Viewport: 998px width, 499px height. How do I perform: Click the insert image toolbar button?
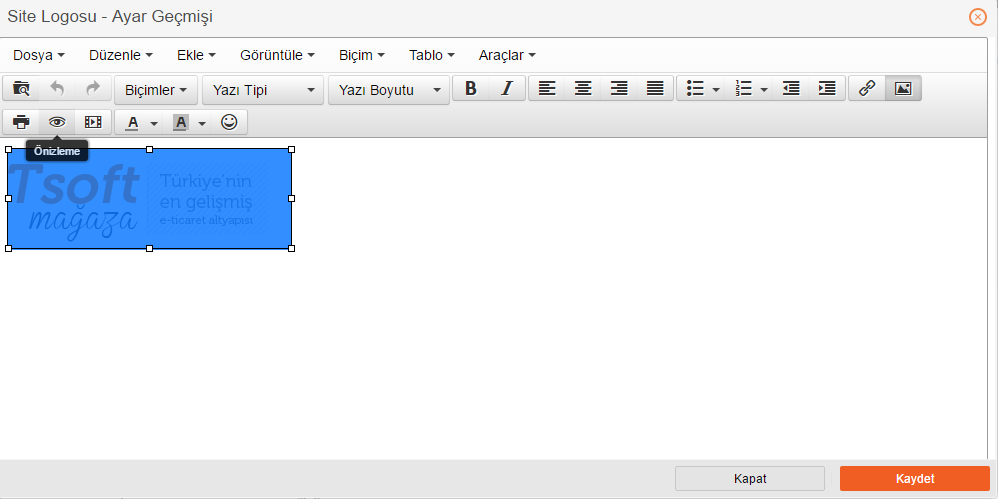pos(903,89)
